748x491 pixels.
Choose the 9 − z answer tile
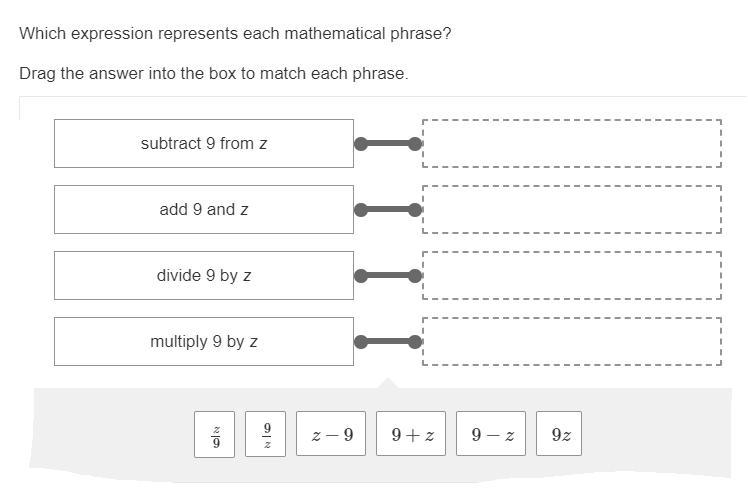click(491, 434)
